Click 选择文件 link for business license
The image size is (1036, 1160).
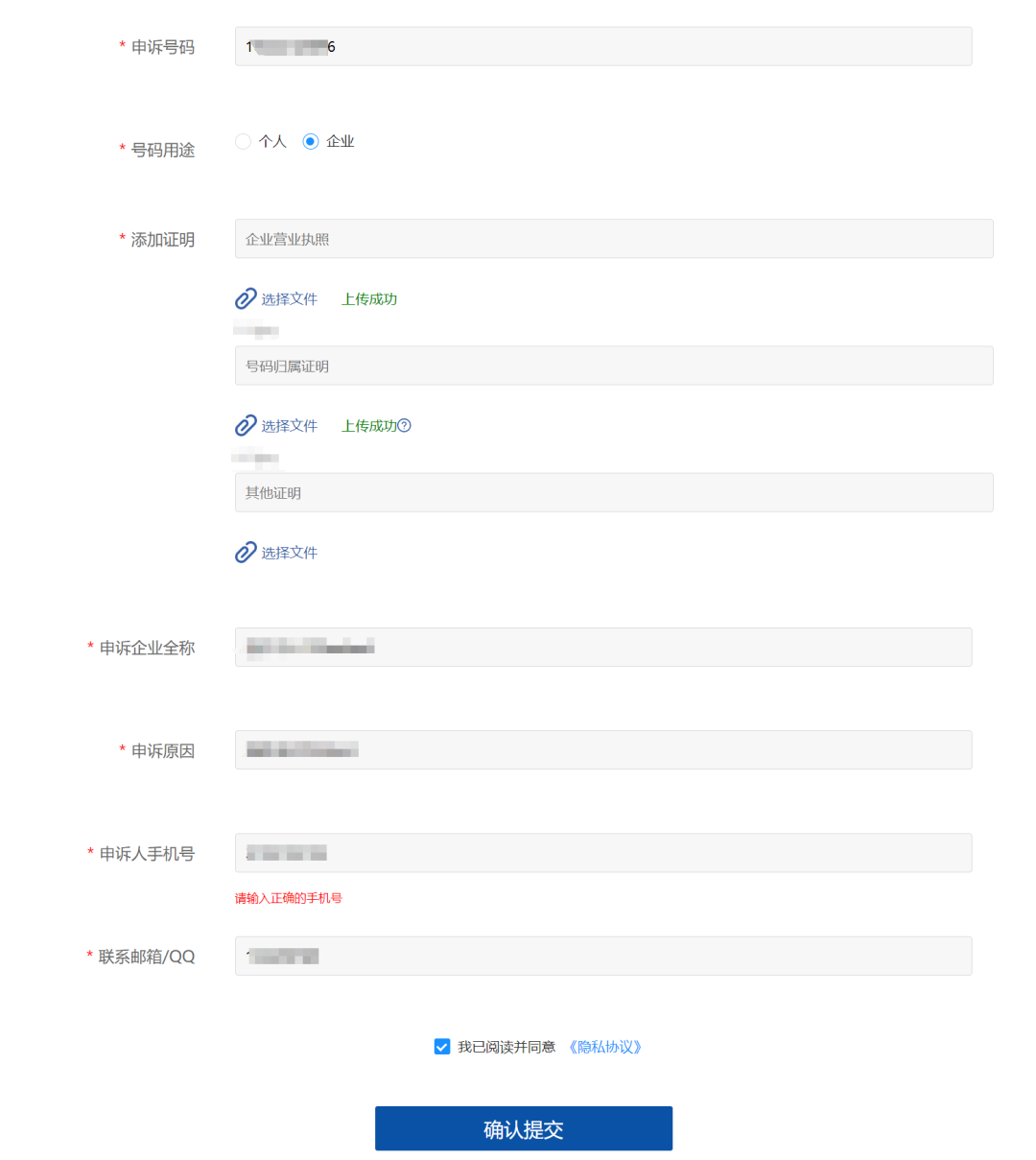[289, 298]
